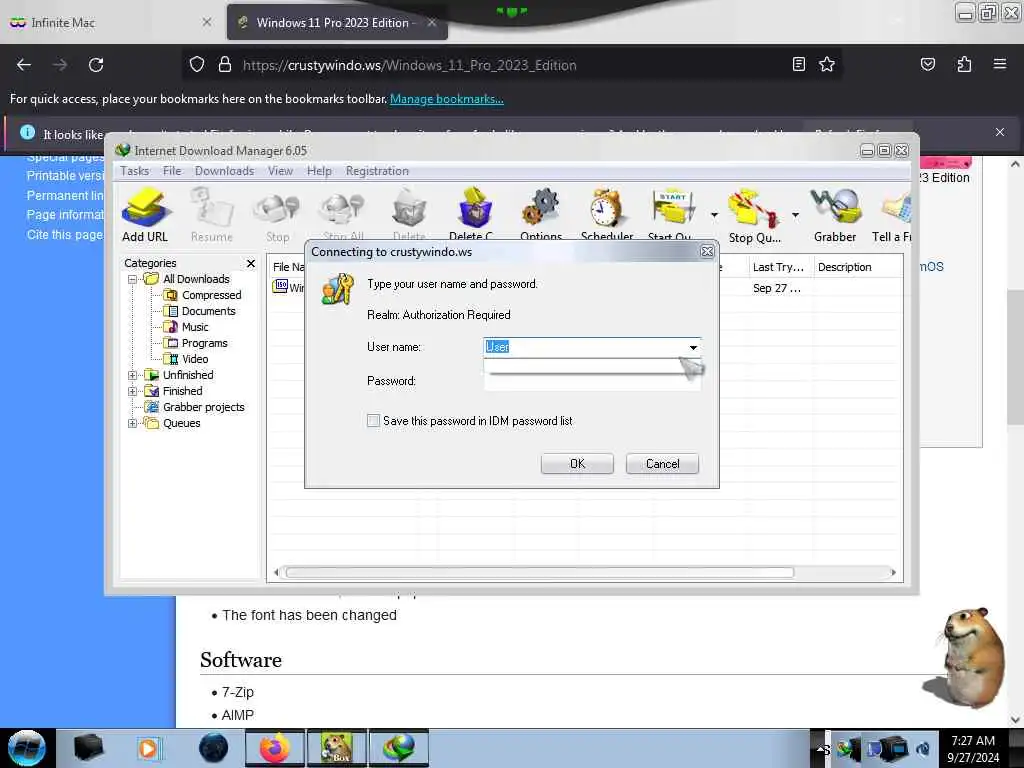This screenshot has width=1024, height=768.
Task: Select the Music category
Action: [187, 327]
